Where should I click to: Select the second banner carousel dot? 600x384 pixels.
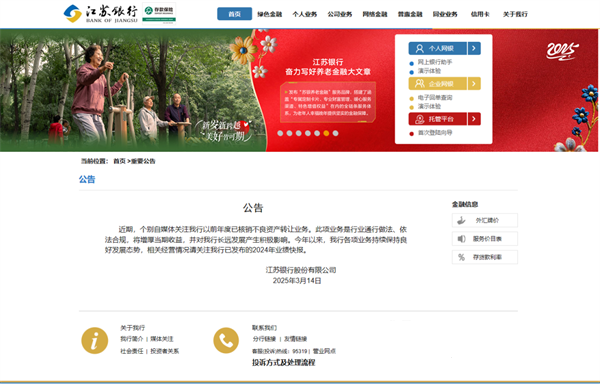point(289,133)
